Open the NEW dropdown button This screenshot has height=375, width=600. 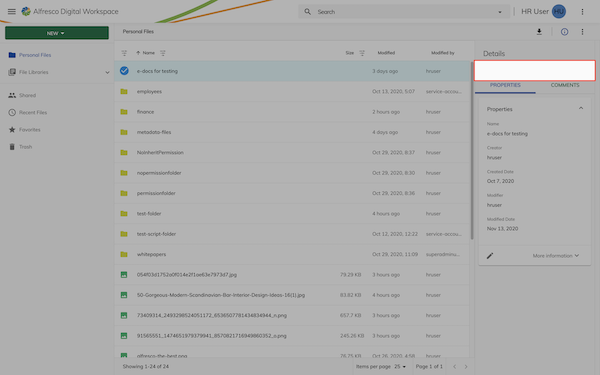(x=57, y=33)
